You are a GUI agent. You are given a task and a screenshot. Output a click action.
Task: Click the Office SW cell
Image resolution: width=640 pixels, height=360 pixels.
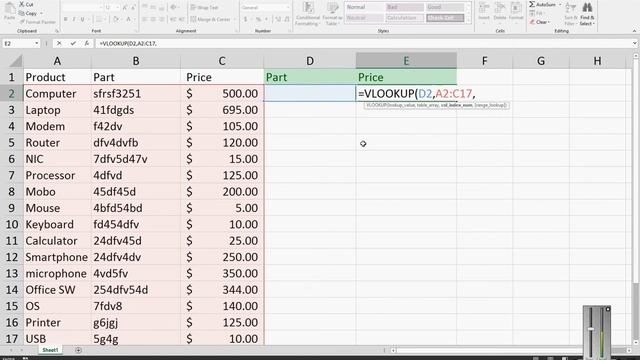[57, 290]
